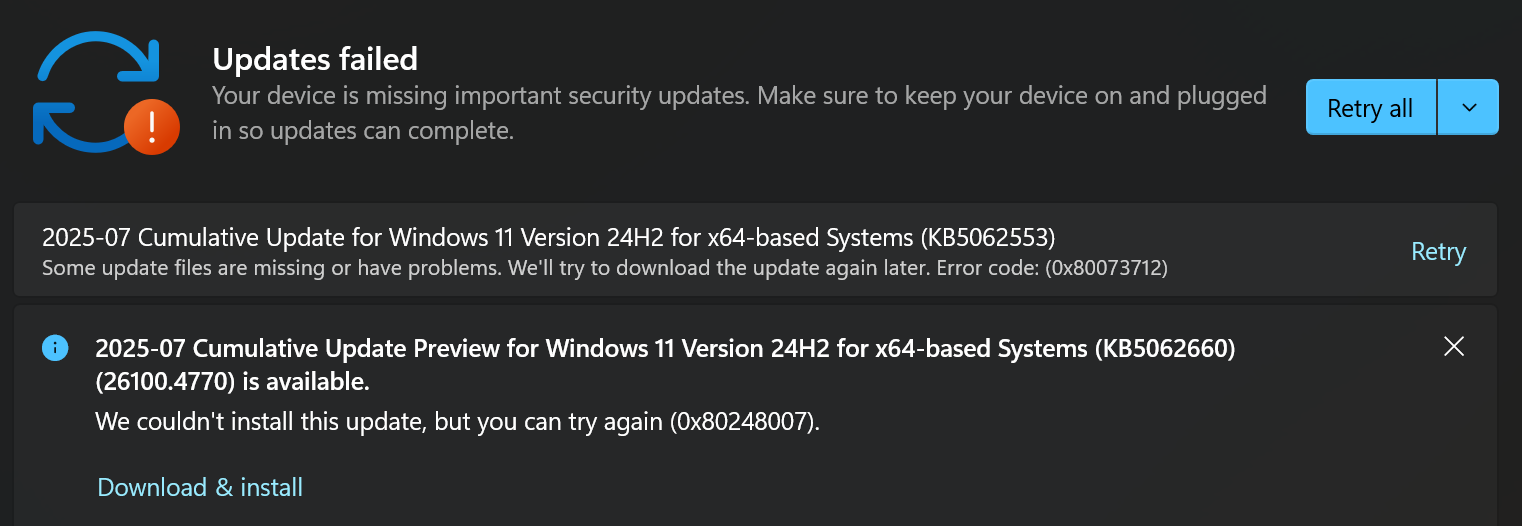Click the "missing important security updates" description

click(x=739, y=96)
